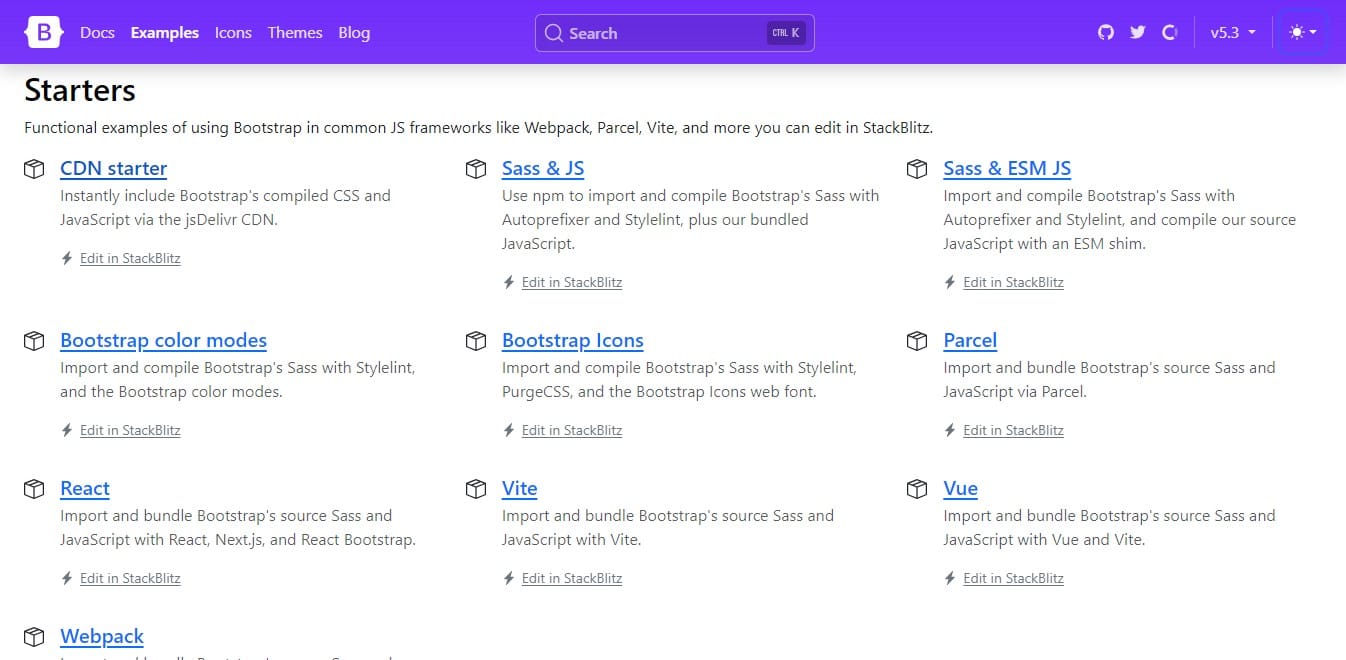This screenshot has height=660, width=1346.
Task: Navigate to the Themes section
Action: coord(294,33)
